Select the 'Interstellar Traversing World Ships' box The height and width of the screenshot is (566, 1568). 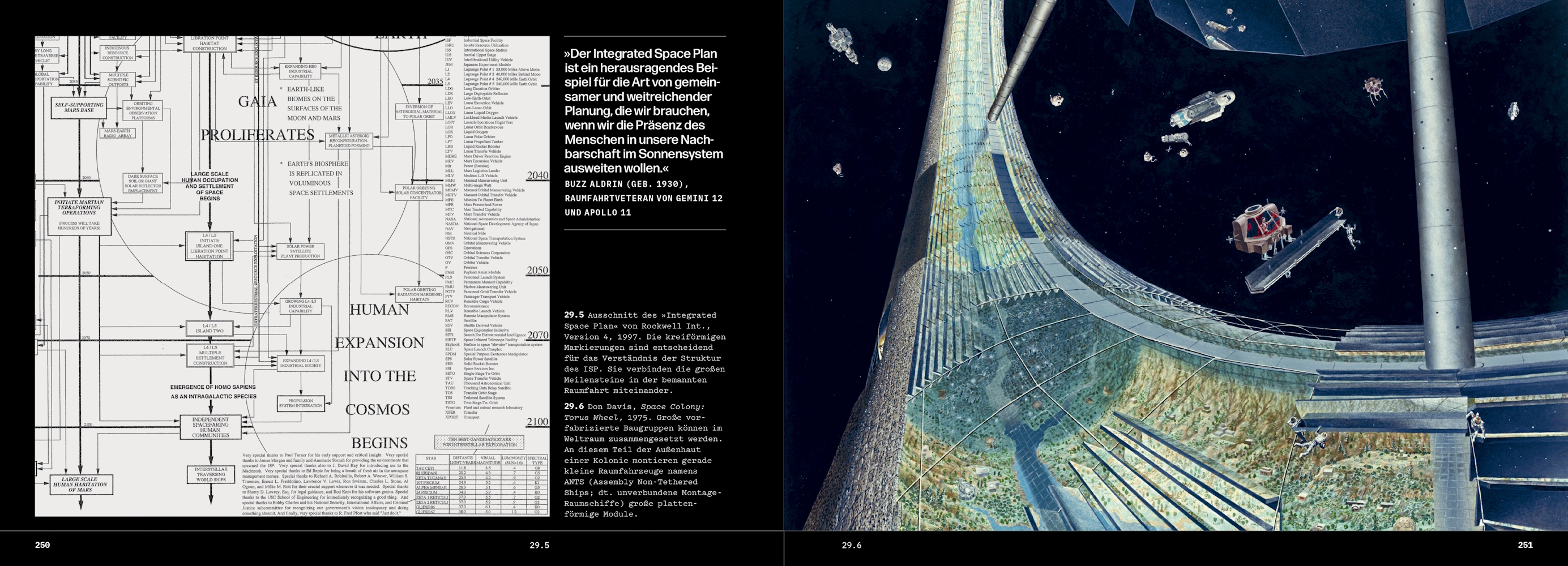(x=211, y=474)
